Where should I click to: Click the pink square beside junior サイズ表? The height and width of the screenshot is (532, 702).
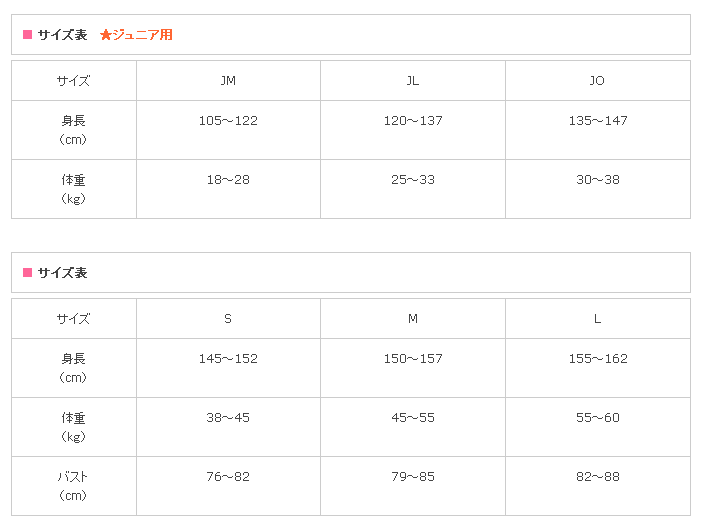tap(28, 35)
